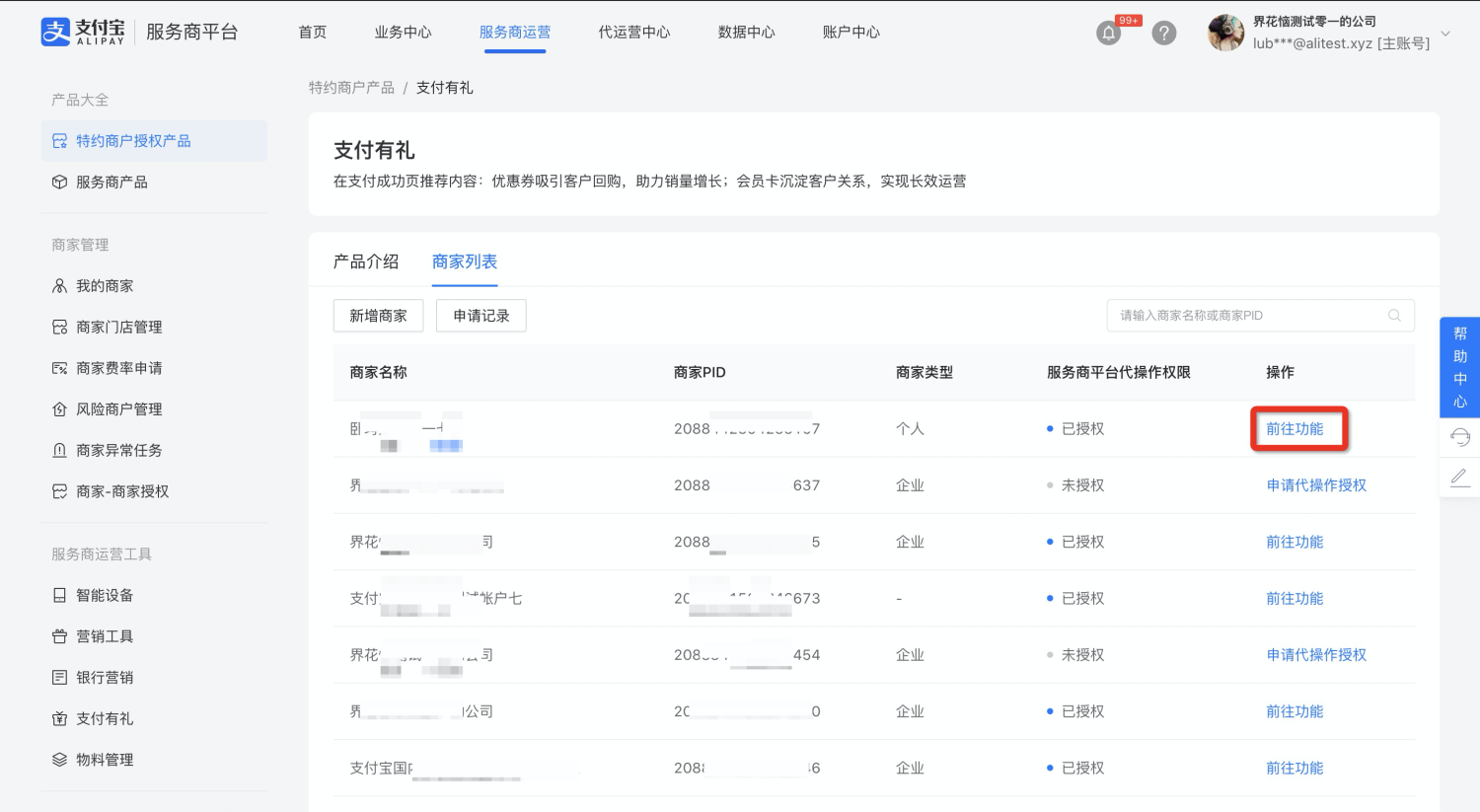Click the 我的商家 person icon
Viewport: 1480px width, 812px height.
coord(59,286)
